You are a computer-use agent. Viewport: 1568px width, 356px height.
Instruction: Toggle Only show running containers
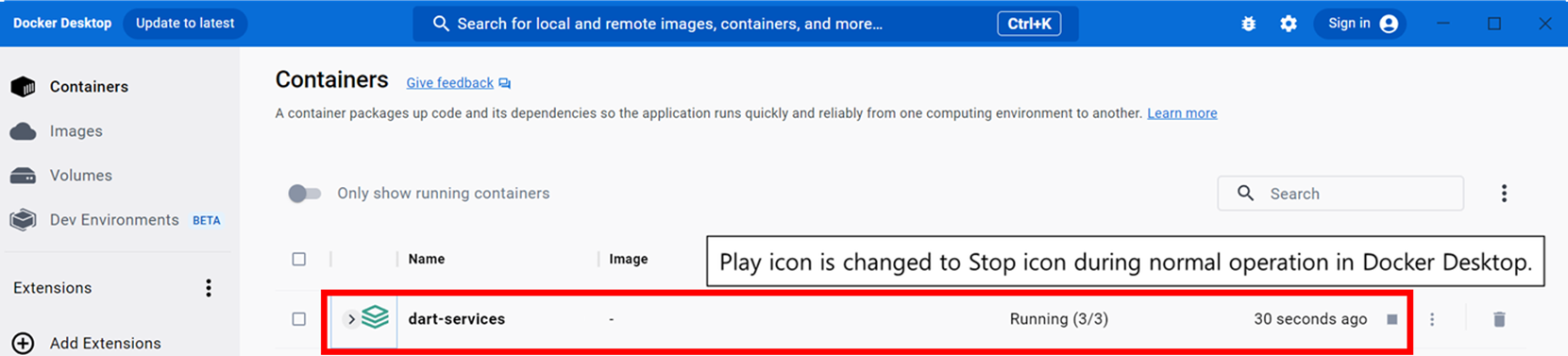304,194
